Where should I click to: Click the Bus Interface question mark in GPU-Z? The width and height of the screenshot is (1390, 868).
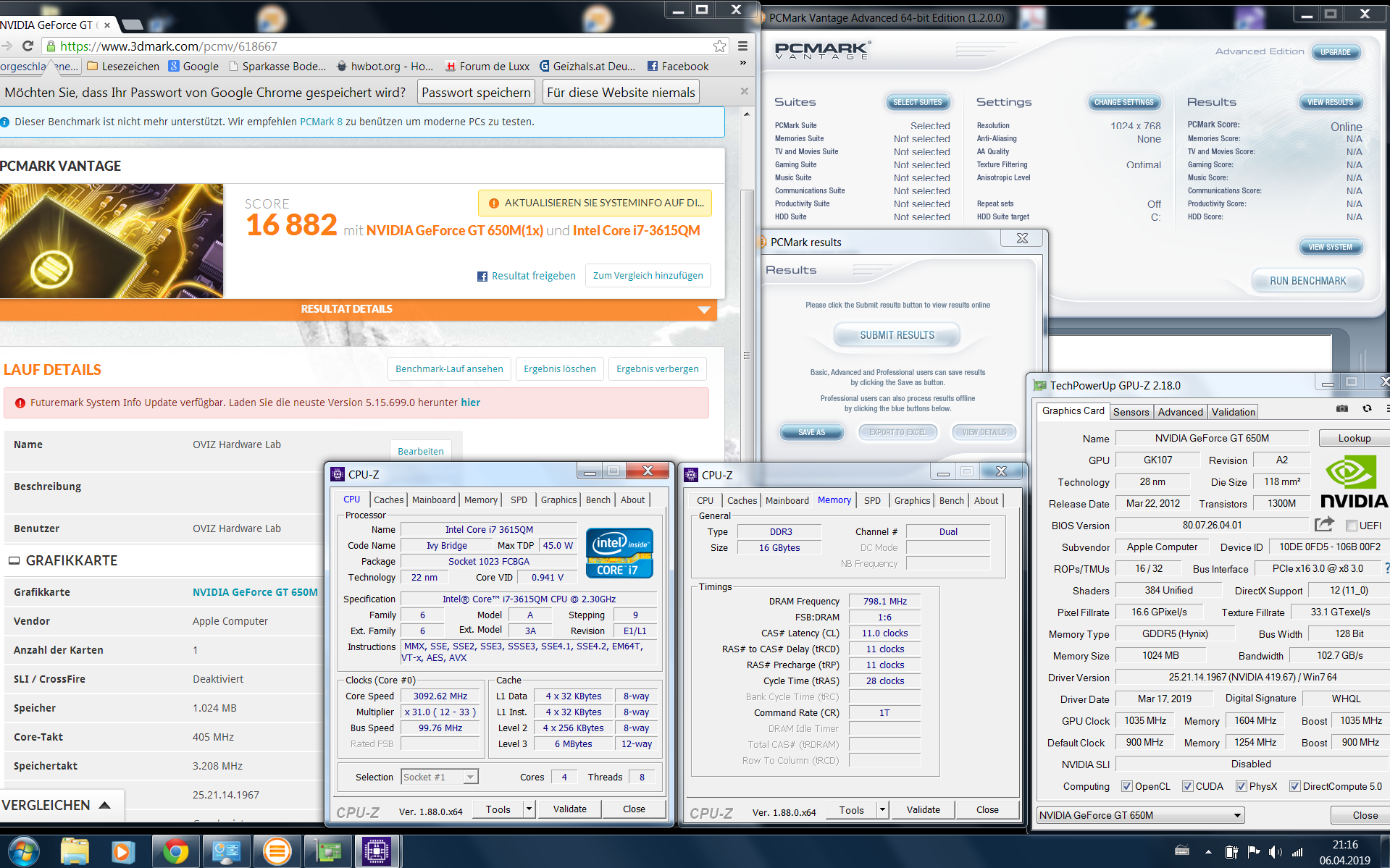[1386, 568]
